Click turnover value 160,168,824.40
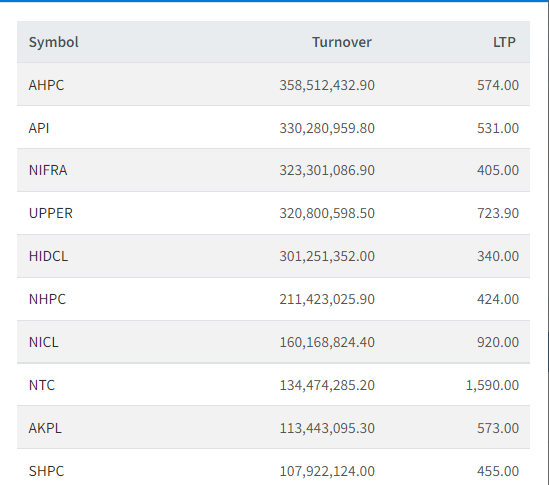The image size is (549, 485). (x=327, y=342)
